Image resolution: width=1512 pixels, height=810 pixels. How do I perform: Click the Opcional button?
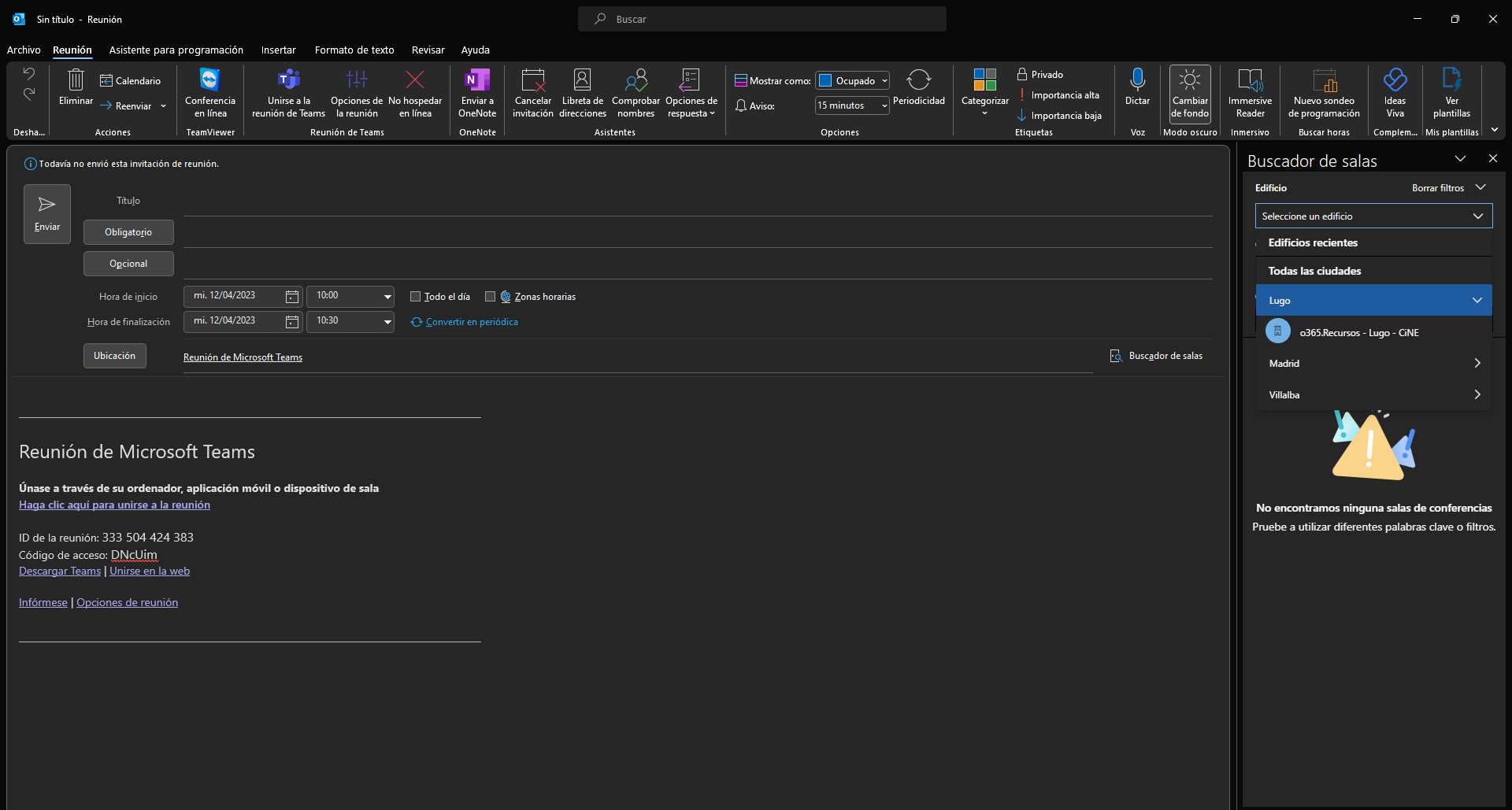128,264
